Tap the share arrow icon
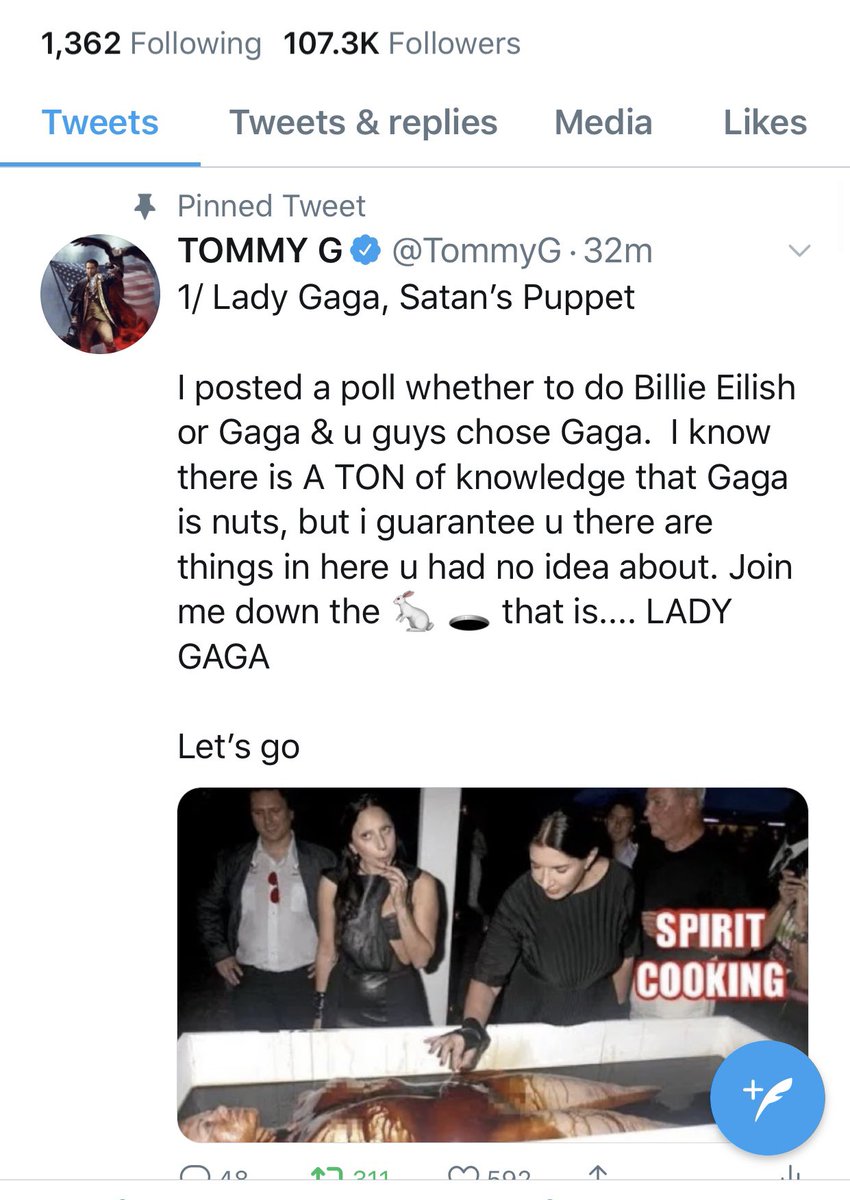 (x=600, y=1176)
